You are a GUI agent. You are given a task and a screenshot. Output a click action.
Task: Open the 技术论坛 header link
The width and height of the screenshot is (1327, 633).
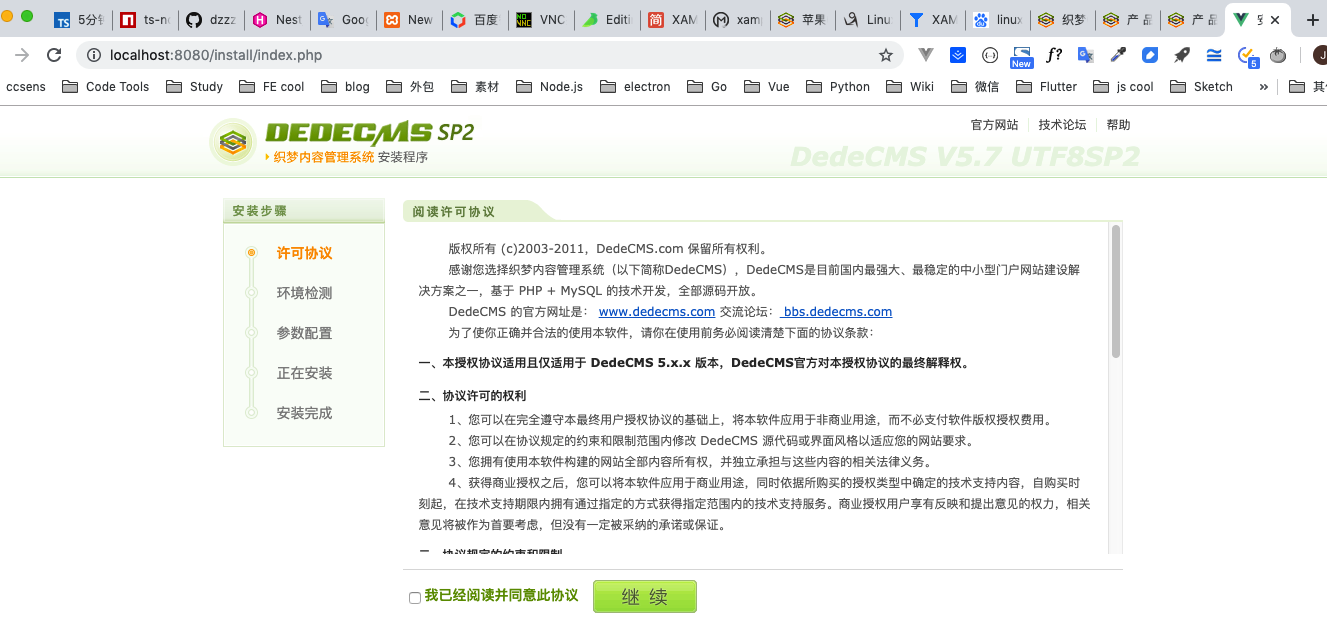click(x=1062, y=125)
